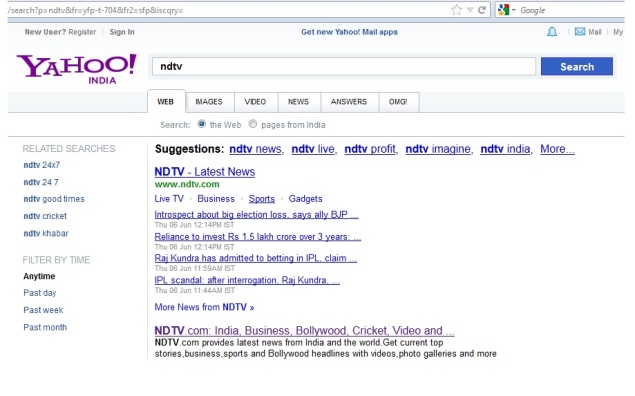Click the blue Search button
Screen dimensions: 635x396
[x=577, y=66]
